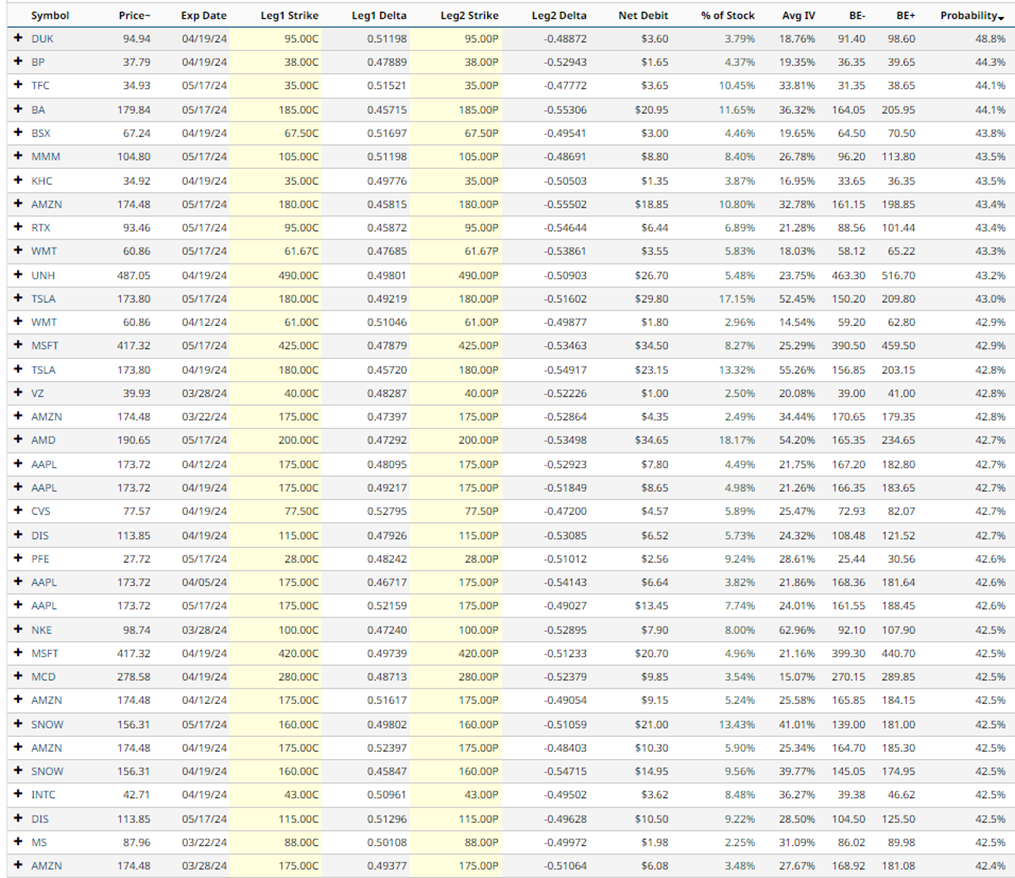Image resolution: width=1015 pixels, height=878 pixels.
Task: Follow the TFC ticker link
Action: (x=40, y=85)
